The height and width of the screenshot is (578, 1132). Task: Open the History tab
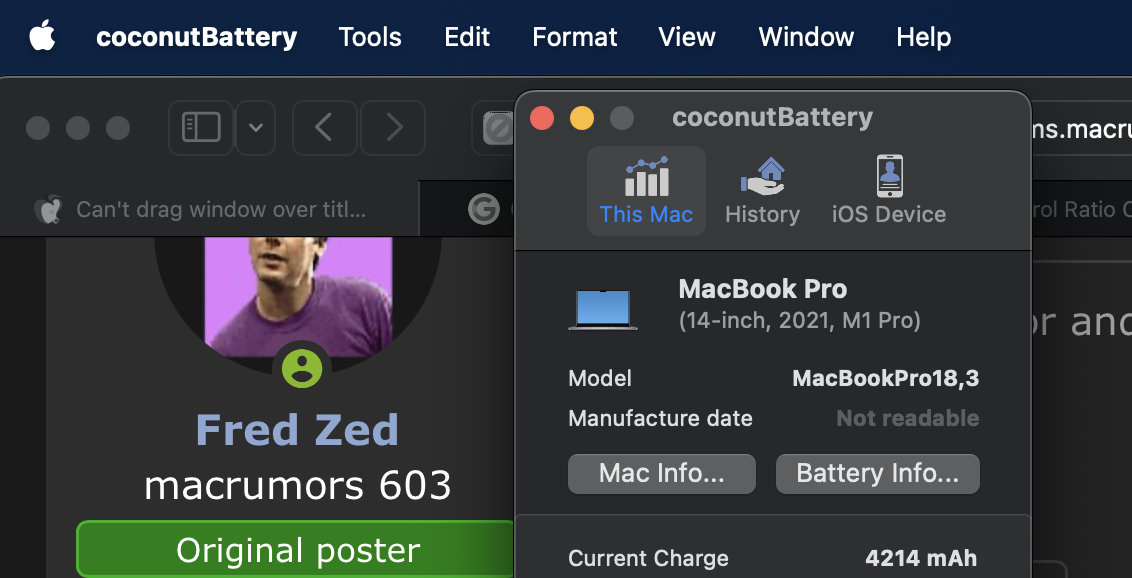tap(762, 190)
